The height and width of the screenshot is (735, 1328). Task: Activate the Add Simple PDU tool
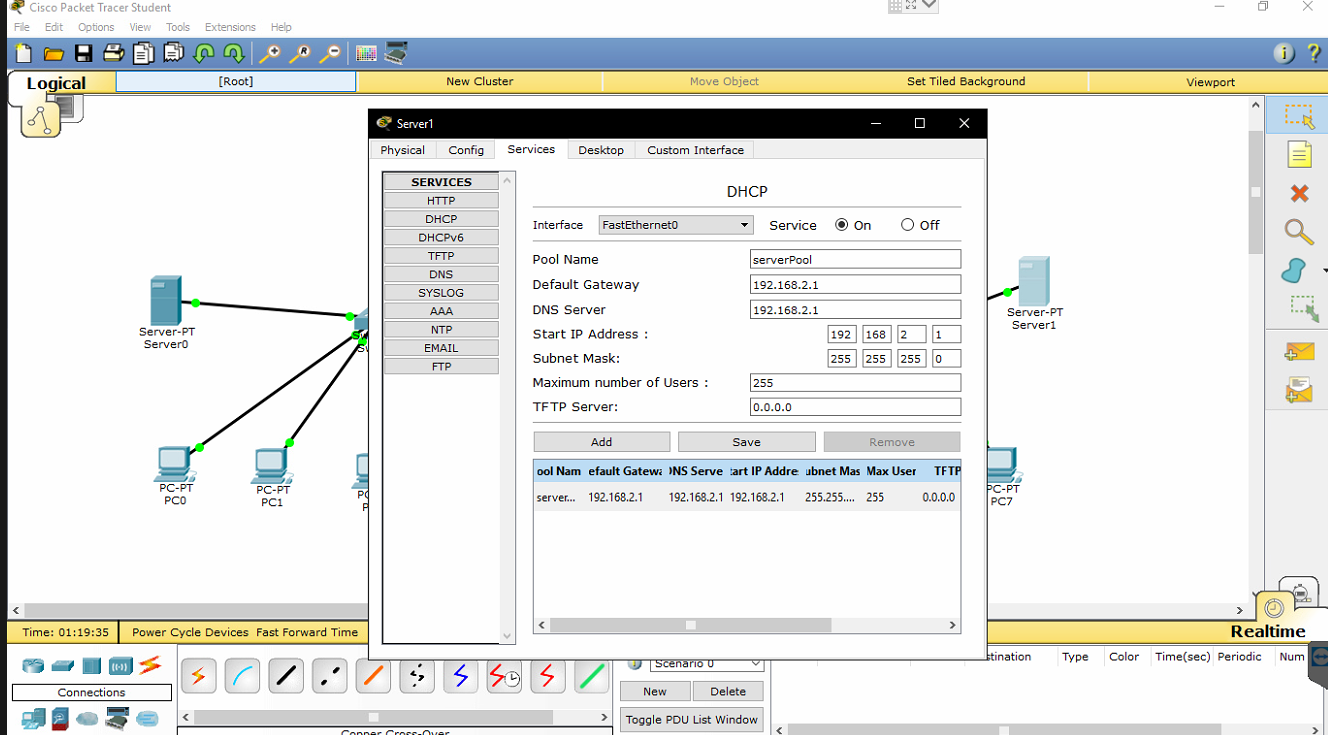pyautogui.click(x=1298, y=351)
